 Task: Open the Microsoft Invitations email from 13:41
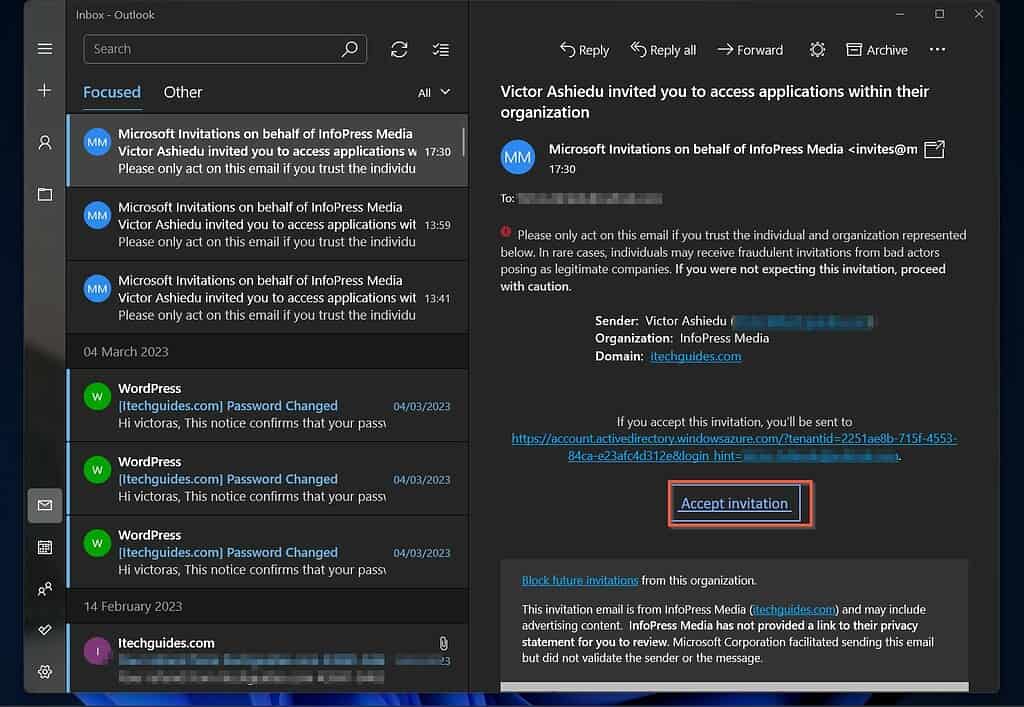(267, 298)
